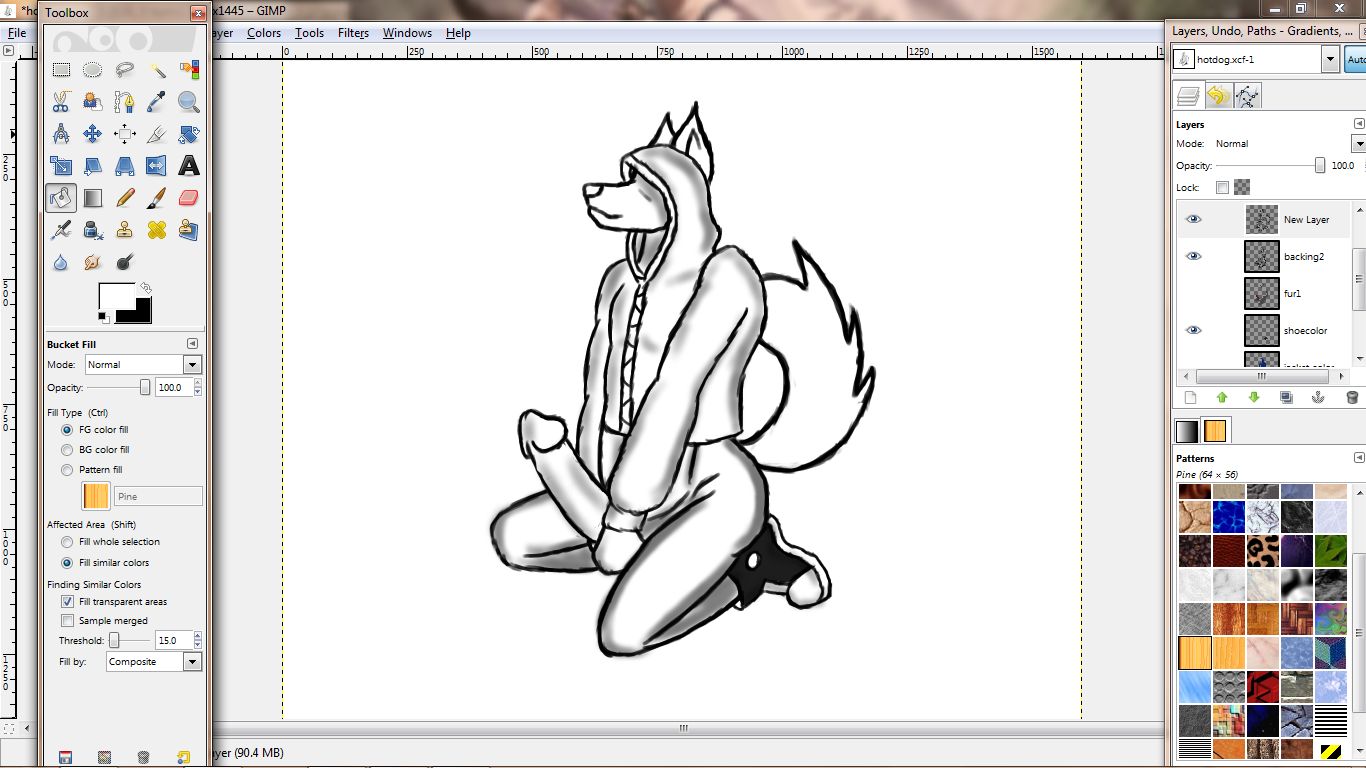
Task: Select the Pencil tool
Action: pyautogui.click(x=125, y=198)
